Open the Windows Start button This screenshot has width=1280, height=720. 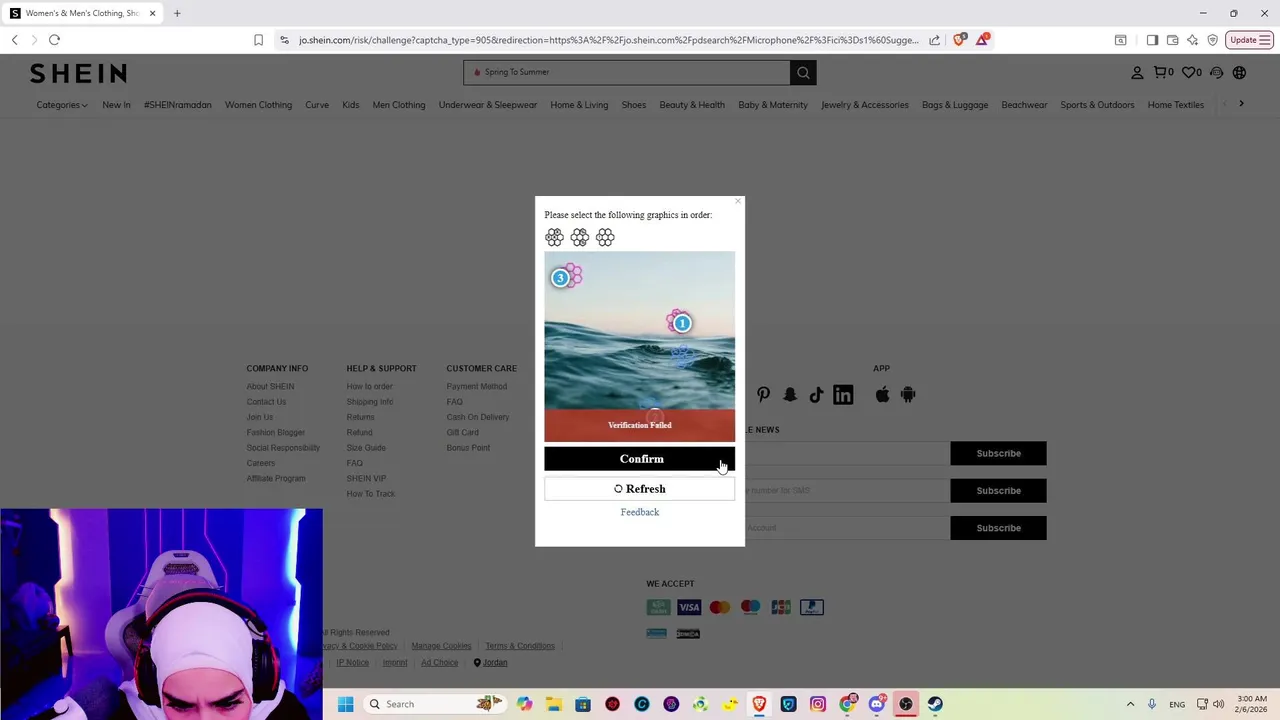click(x=345, y=704)
